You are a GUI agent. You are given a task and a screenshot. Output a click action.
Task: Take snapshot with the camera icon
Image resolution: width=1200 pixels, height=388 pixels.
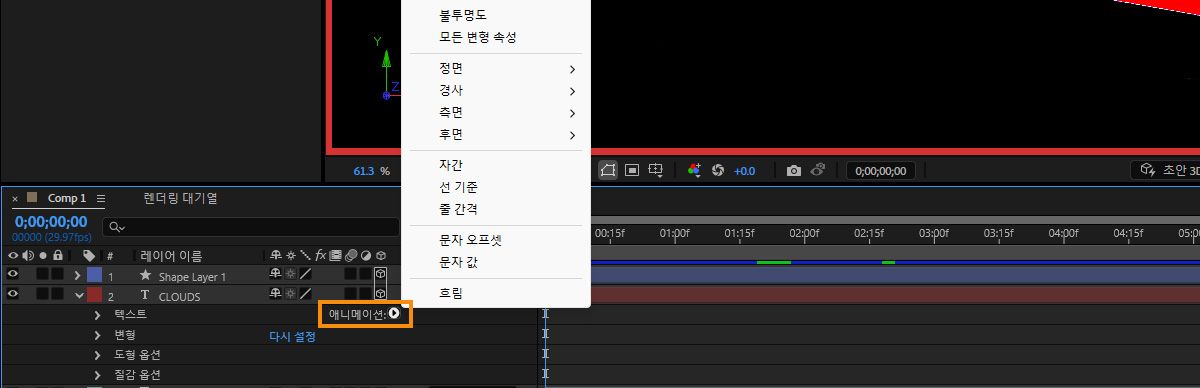[793, 170]
